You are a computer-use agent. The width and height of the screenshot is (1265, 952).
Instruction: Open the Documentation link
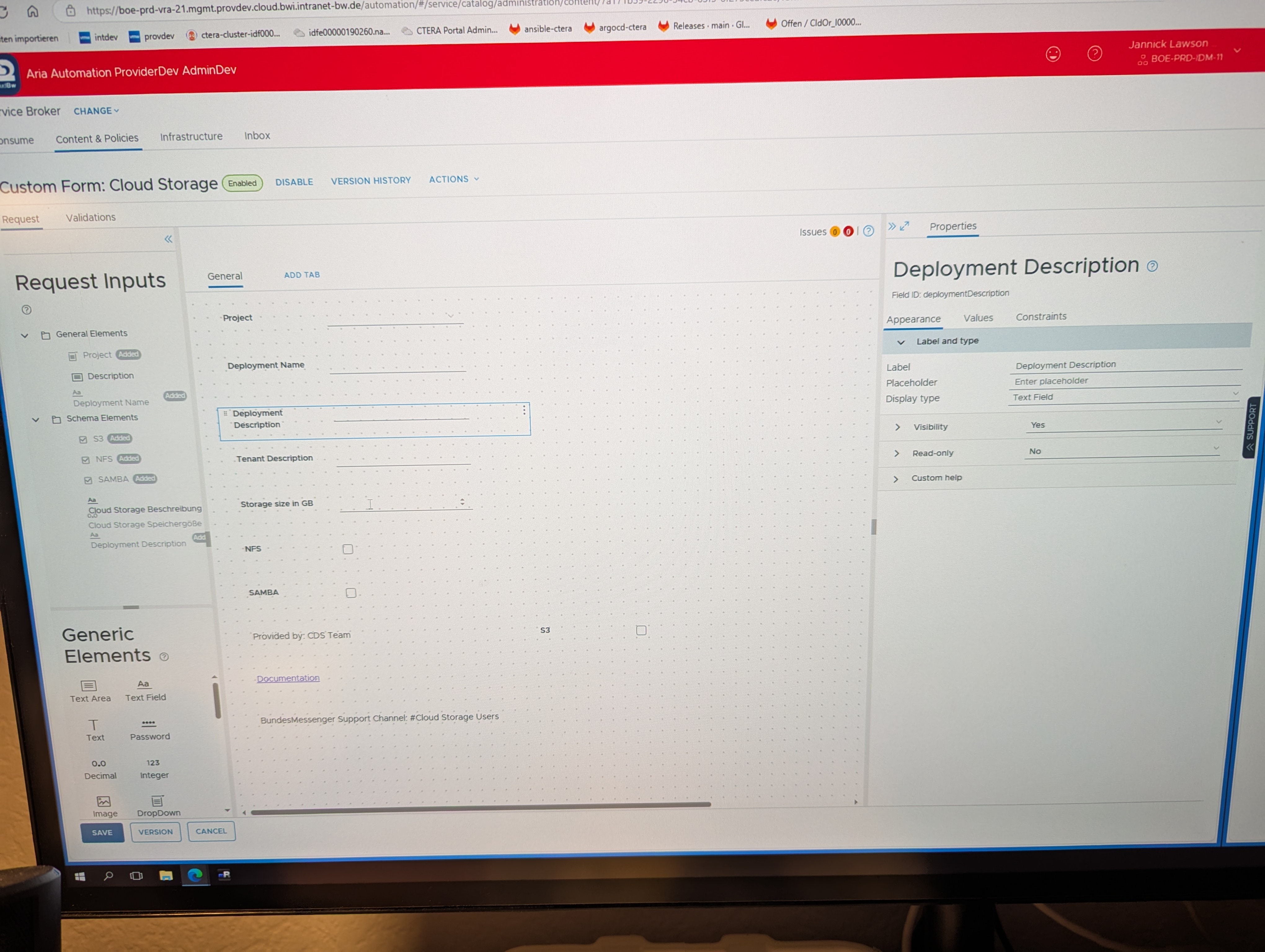click(288, 678)
